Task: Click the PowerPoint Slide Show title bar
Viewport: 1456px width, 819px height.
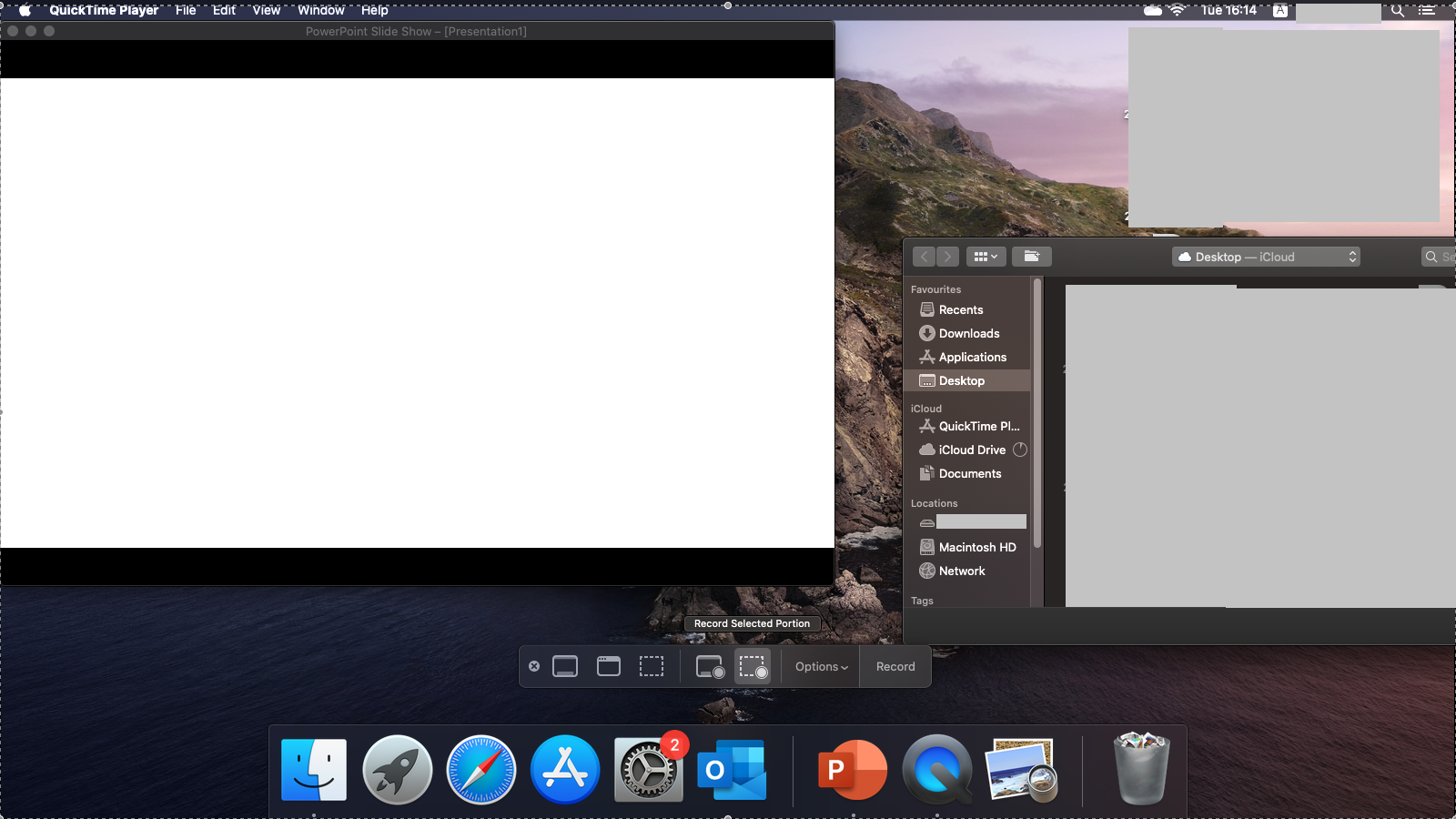Action: 417,31
